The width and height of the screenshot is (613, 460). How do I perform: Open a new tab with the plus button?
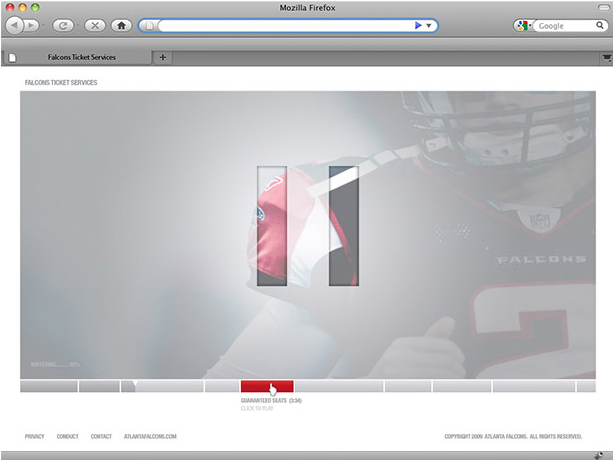pyautogui.click(x=163, y=57)
